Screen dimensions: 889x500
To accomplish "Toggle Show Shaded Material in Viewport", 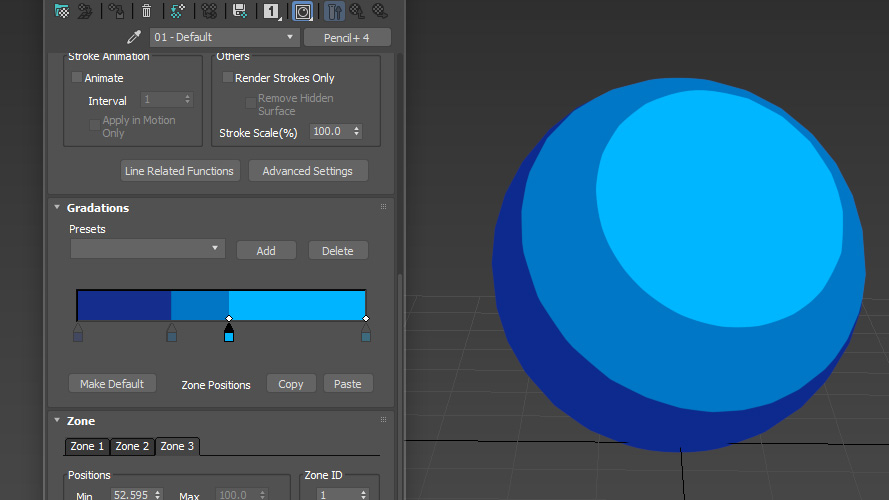I will point(303,11).
